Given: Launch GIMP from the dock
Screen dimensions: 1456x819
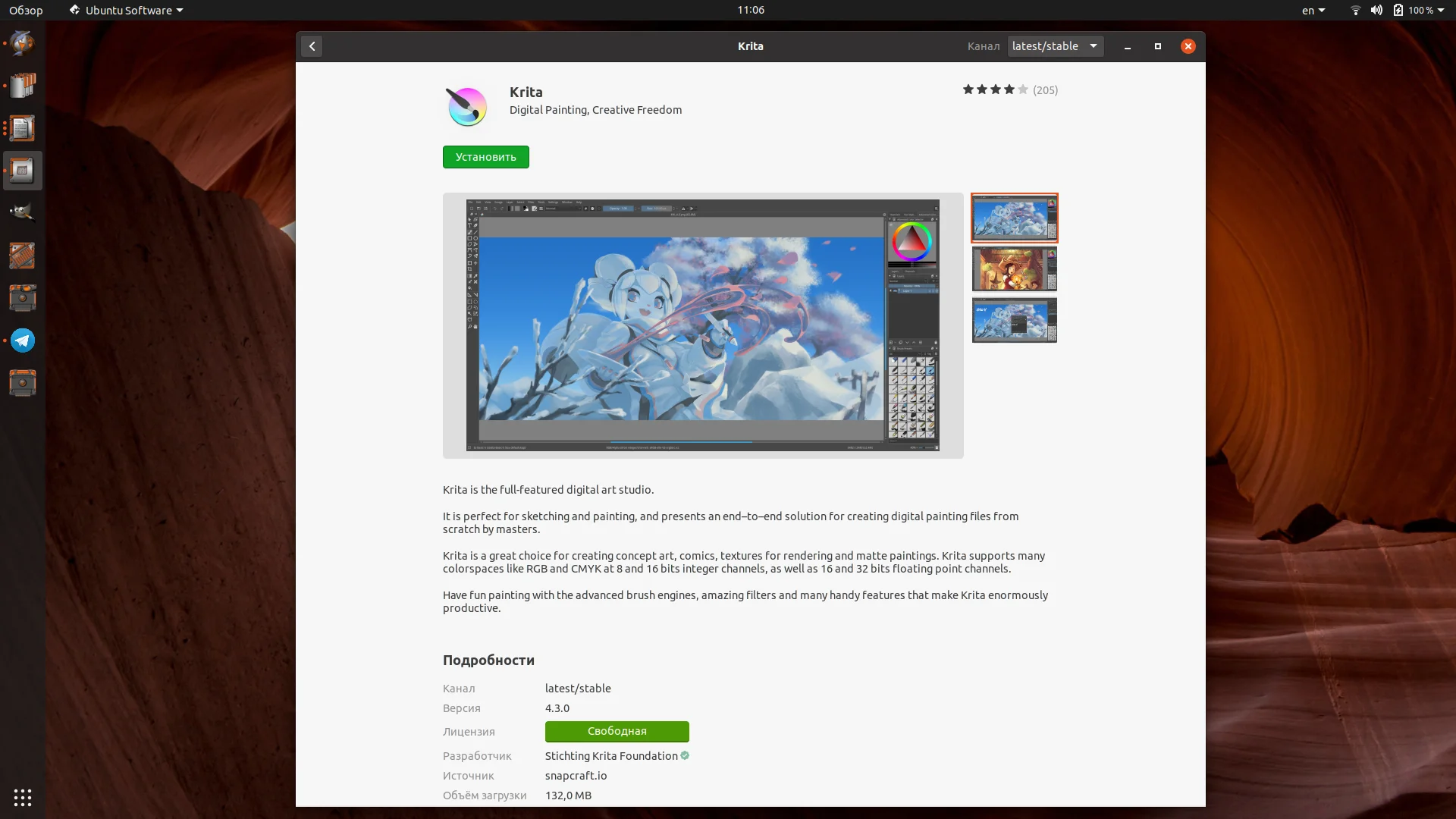Looking at the screenshot, I should [23, 212].
